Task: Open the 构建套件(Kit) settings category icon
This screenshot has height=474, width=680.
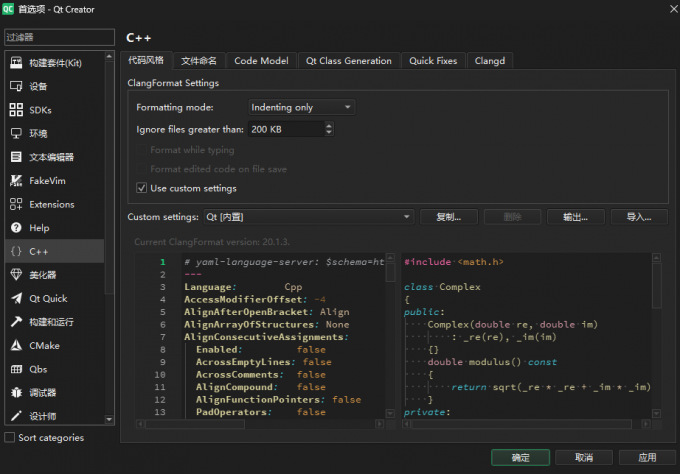Action: (15, 63)
